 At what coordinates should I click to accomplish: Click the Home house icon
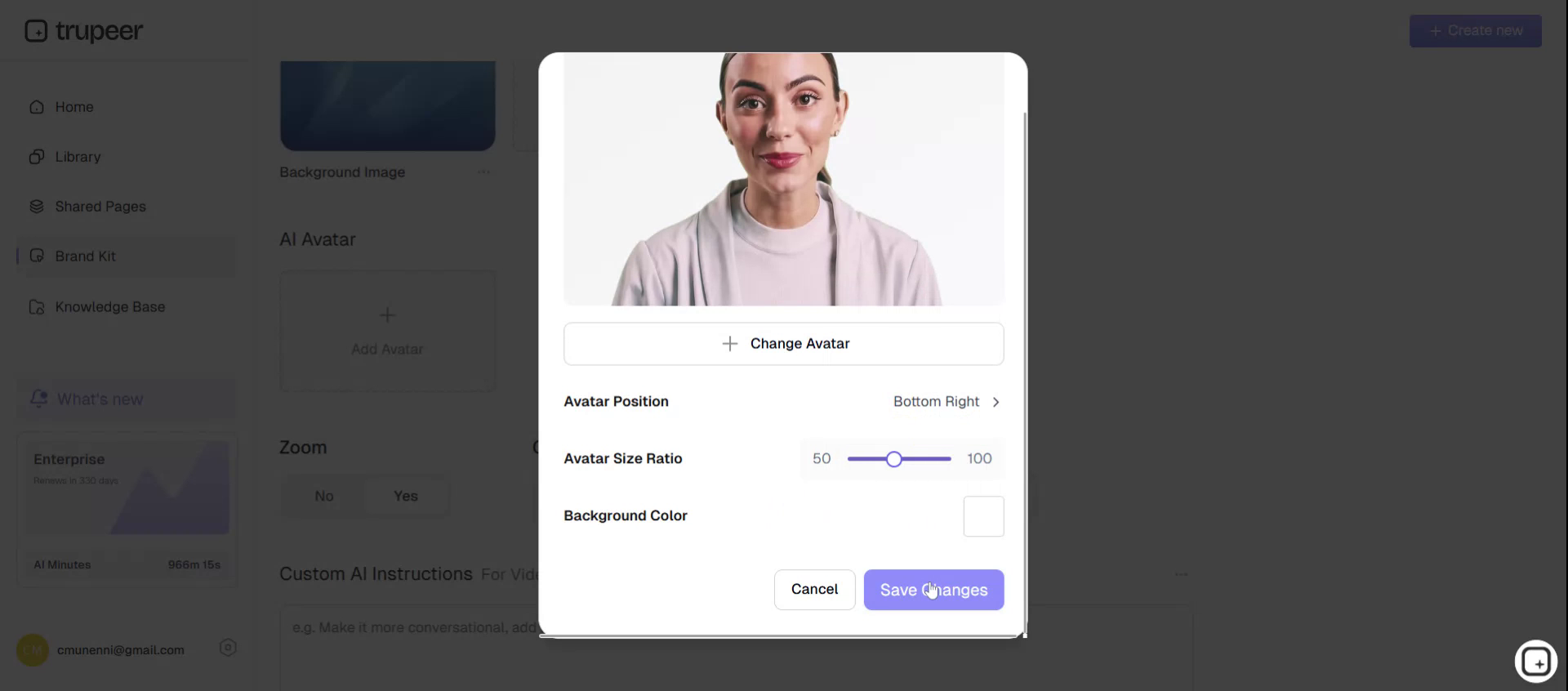[37, 107]
